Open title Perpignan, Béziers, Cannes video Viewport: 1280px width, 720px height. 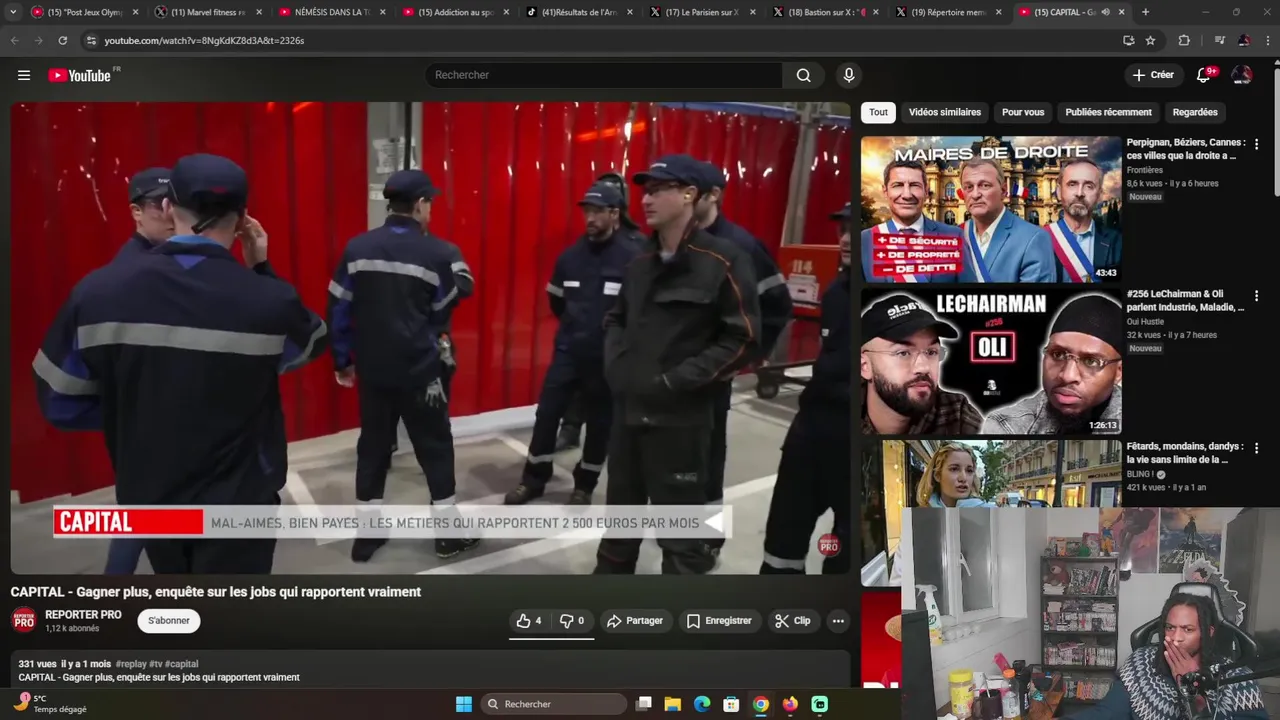coord(1186,149)
